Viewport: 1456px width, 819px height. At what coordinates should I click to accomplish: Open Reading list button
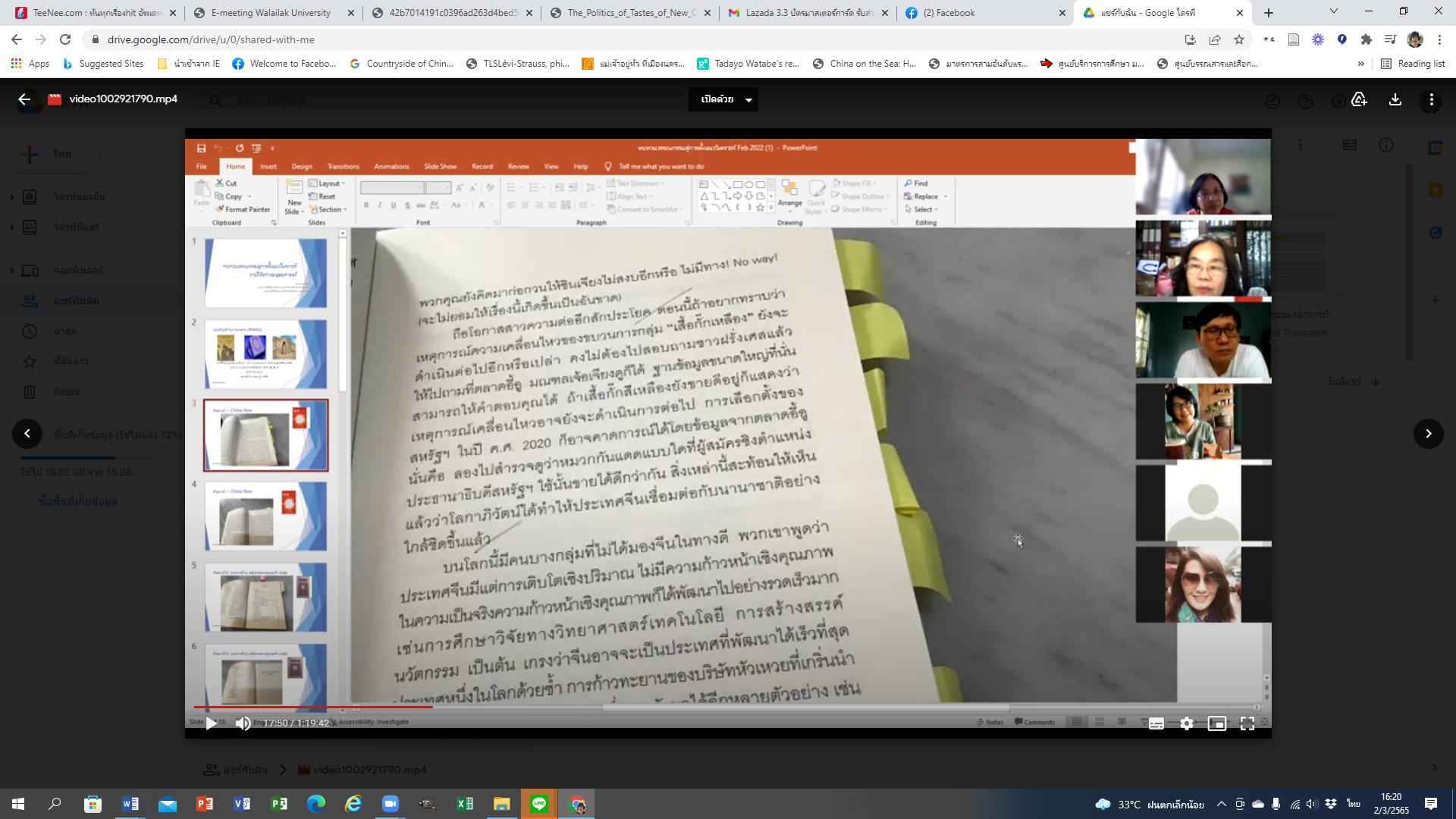(1413, 64)
